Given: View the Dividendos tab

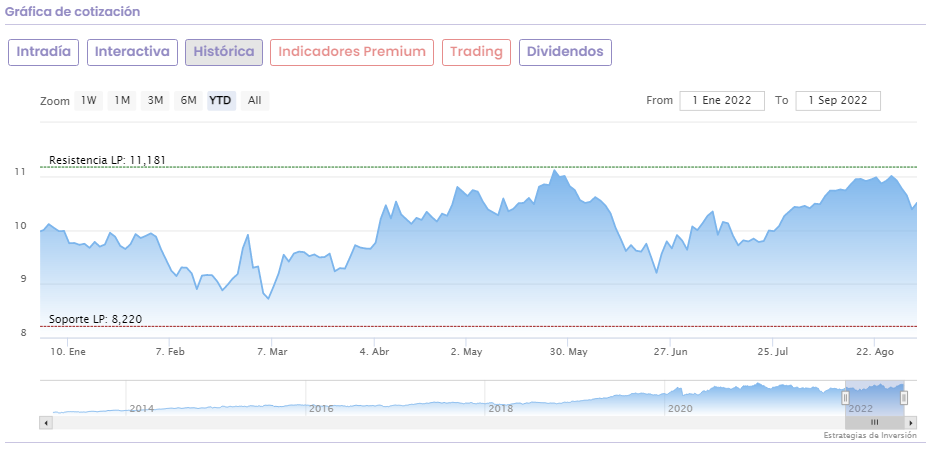Looking at the screenshot, I should [565, 52].
